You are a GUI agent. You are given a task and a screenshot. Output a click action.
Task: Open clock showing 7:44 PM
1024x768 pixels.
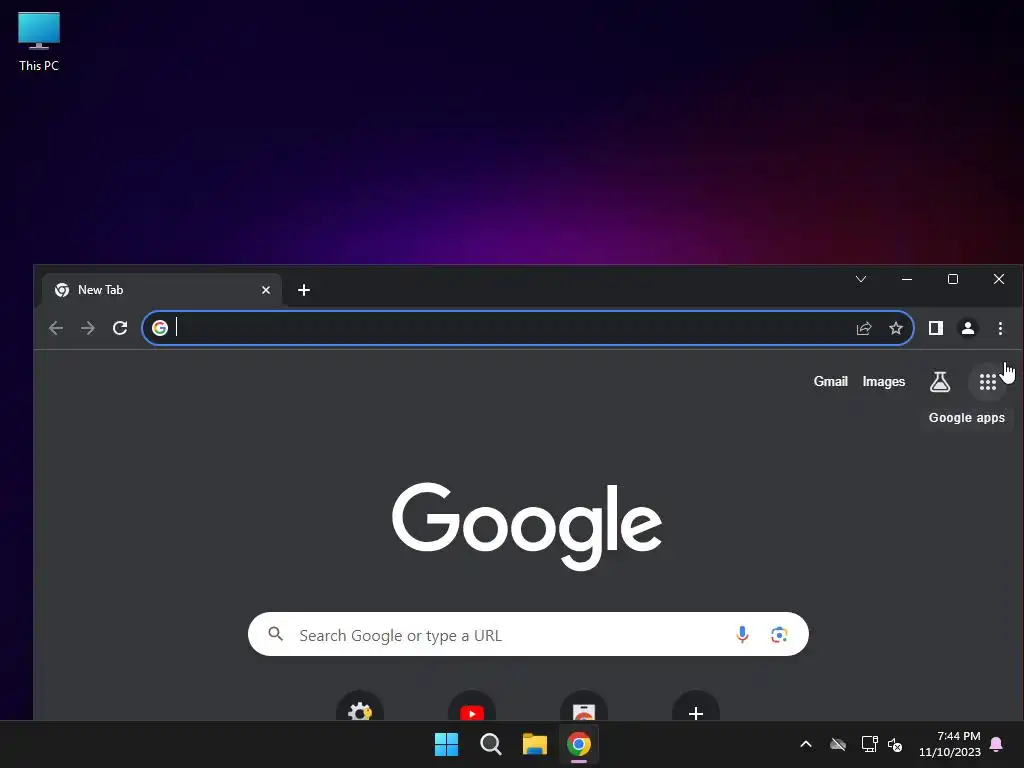coord(950,744)
